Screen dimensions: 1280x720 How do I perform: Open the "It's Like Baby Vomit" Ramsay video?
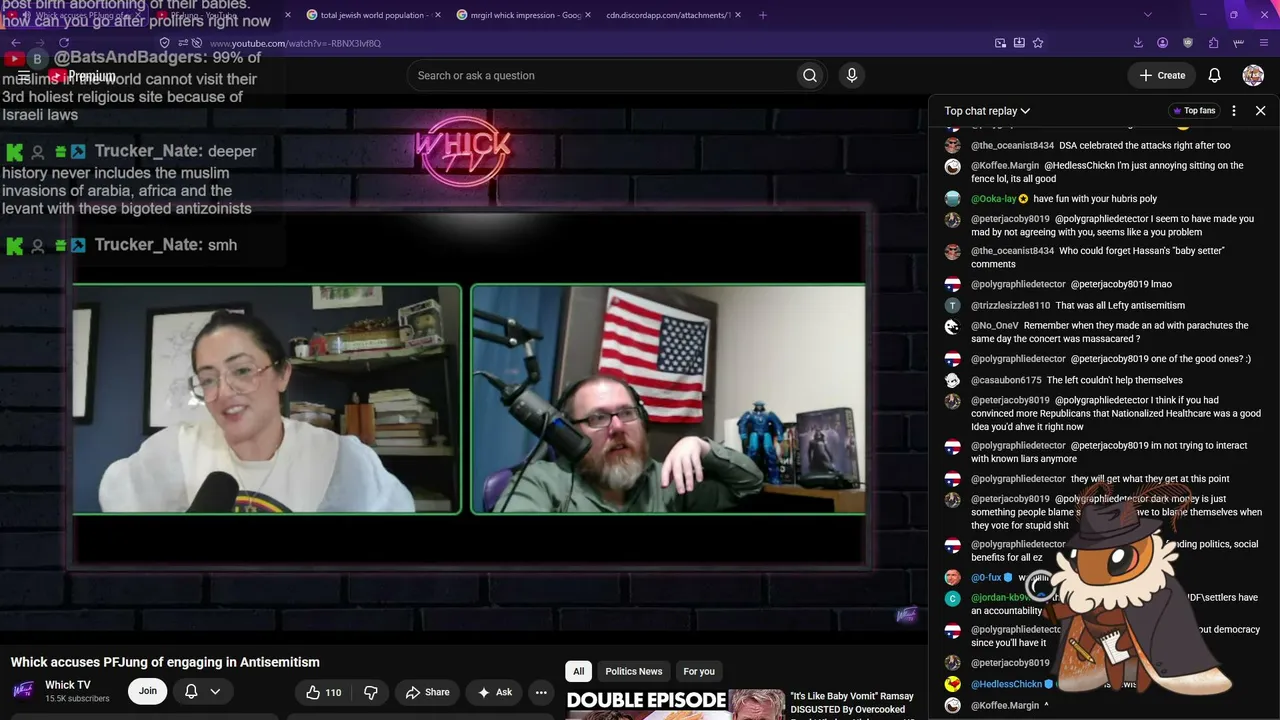point(852,703)
